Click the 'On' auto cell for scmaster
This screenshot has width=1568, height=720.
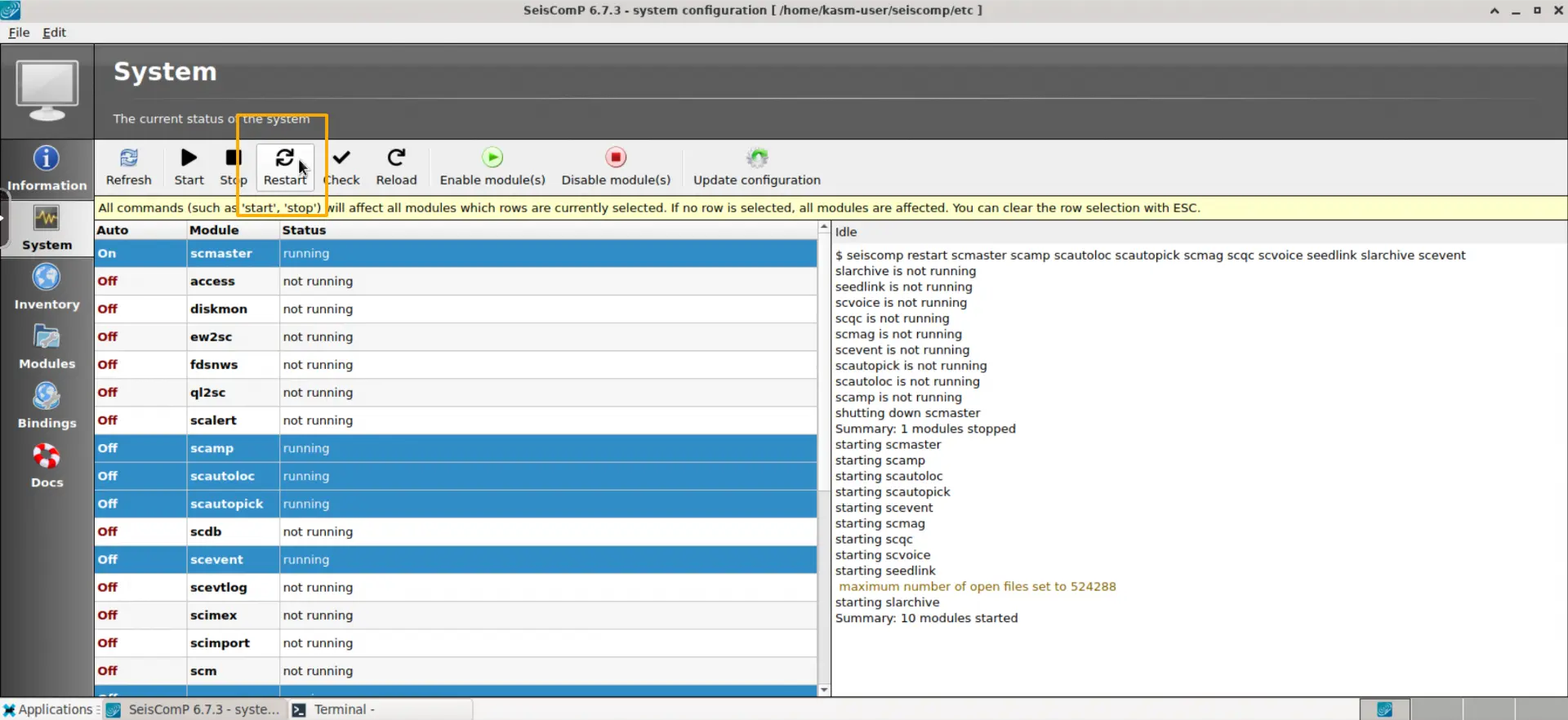pos(140,254)
